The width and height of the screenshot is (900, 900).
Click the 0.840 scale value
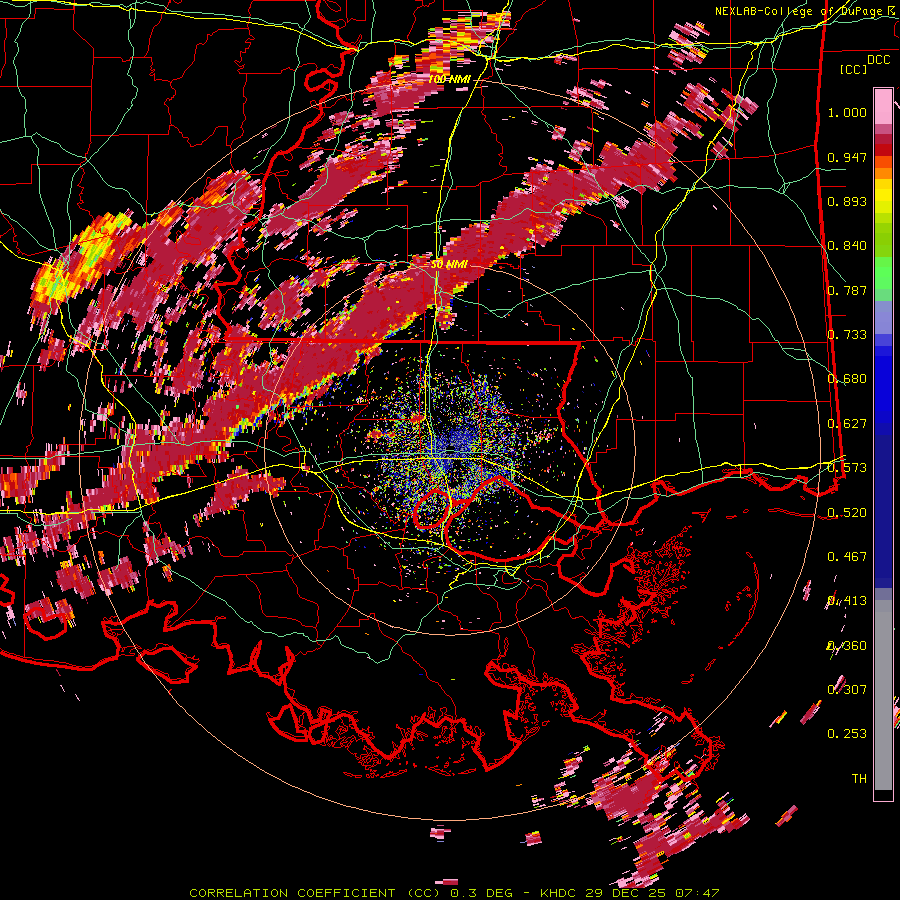pos(847,246)
